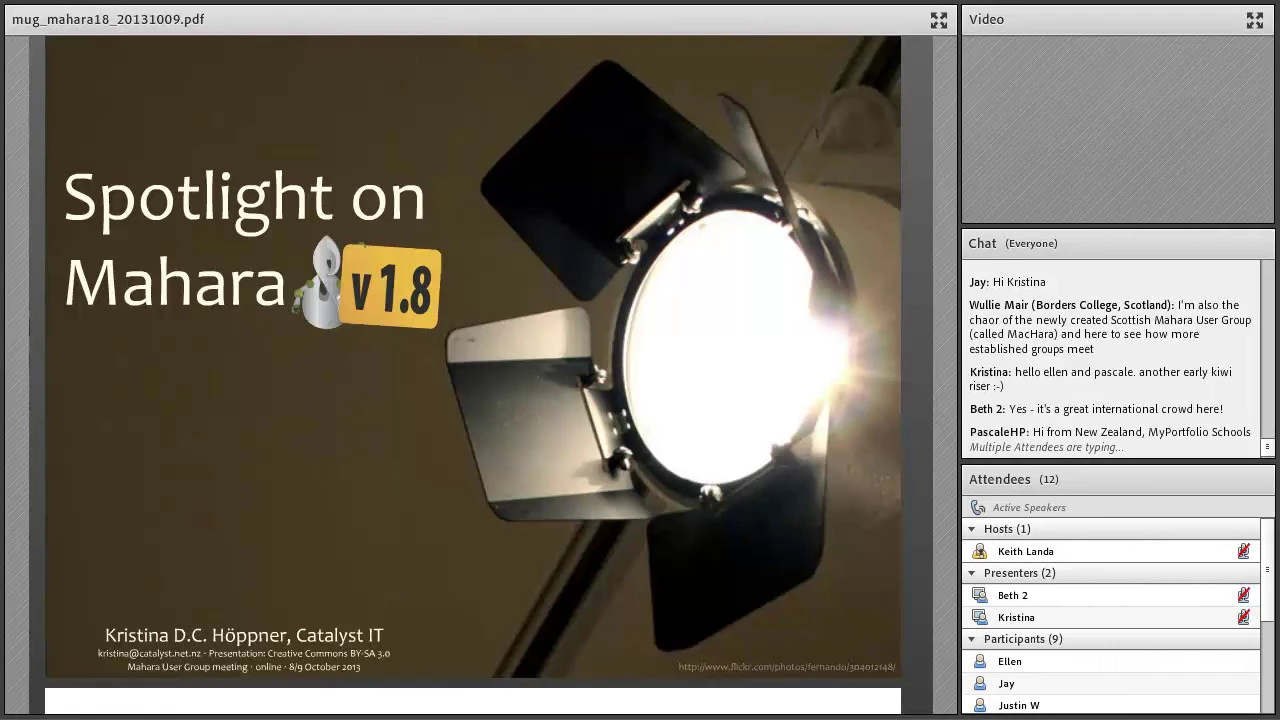Click the Attendees list scrollbar thumb

[1267, 571]
